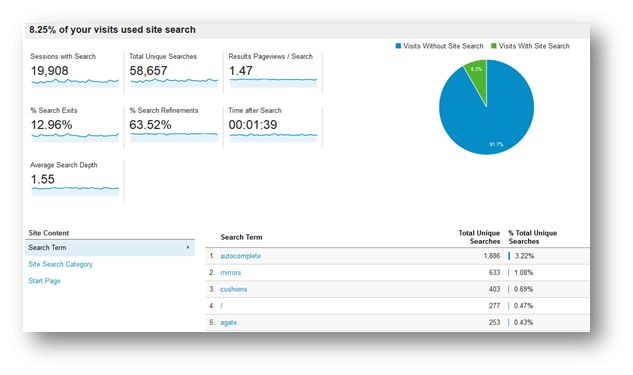Click the % Total Unique Searches column header
Image resolution: width=633 pixels, height=375 pixels.
[533, 237]
